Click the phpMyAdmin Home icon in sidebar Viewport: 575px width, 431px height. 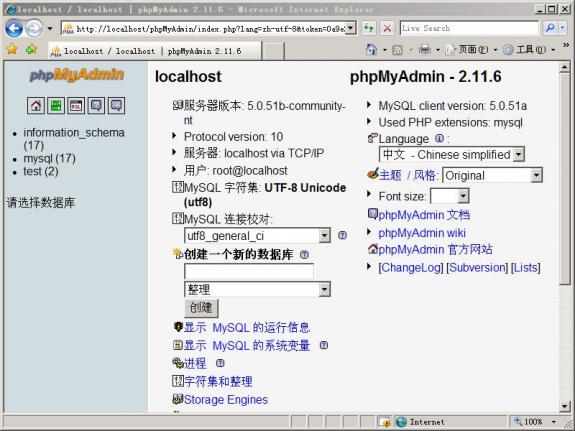[36, 106]
